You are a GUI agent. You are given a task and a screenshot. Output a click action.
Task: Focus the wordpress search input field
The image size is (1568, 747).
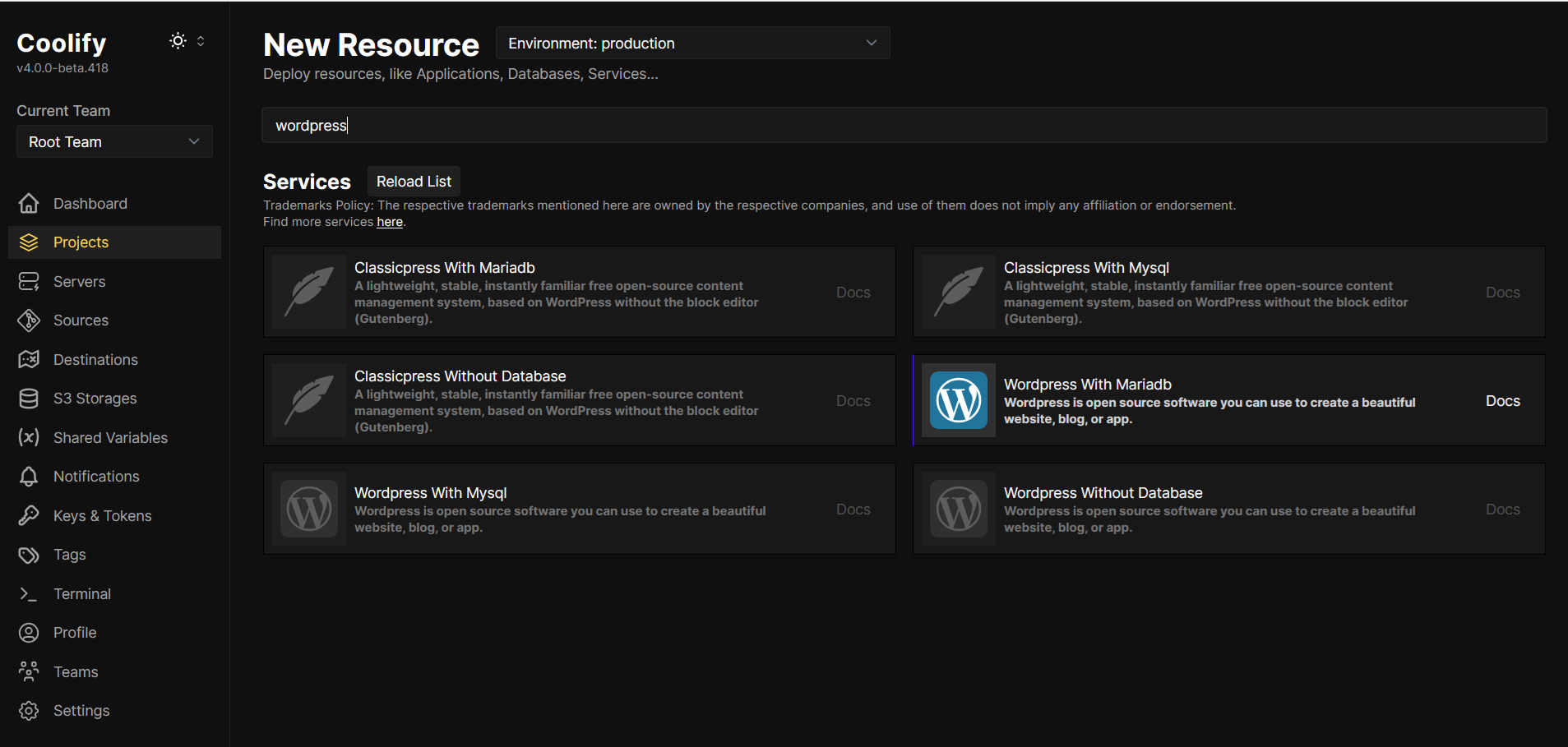click(x=904, y=125)
